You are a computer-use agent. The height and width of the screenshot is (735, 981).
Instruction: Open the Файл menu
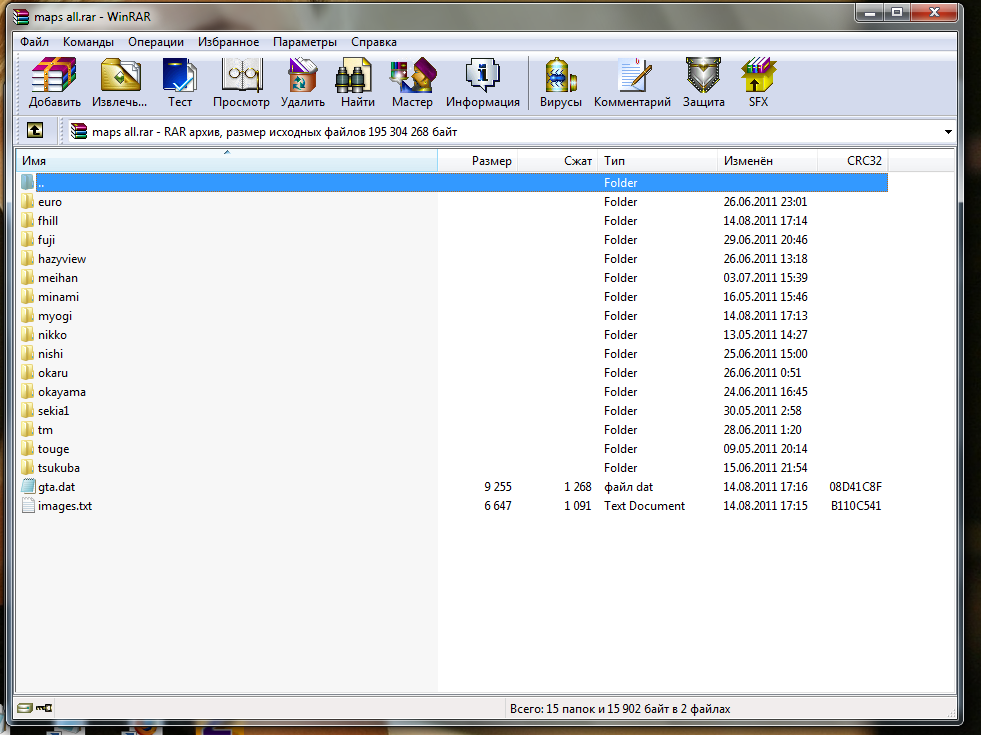pos(34,42)
